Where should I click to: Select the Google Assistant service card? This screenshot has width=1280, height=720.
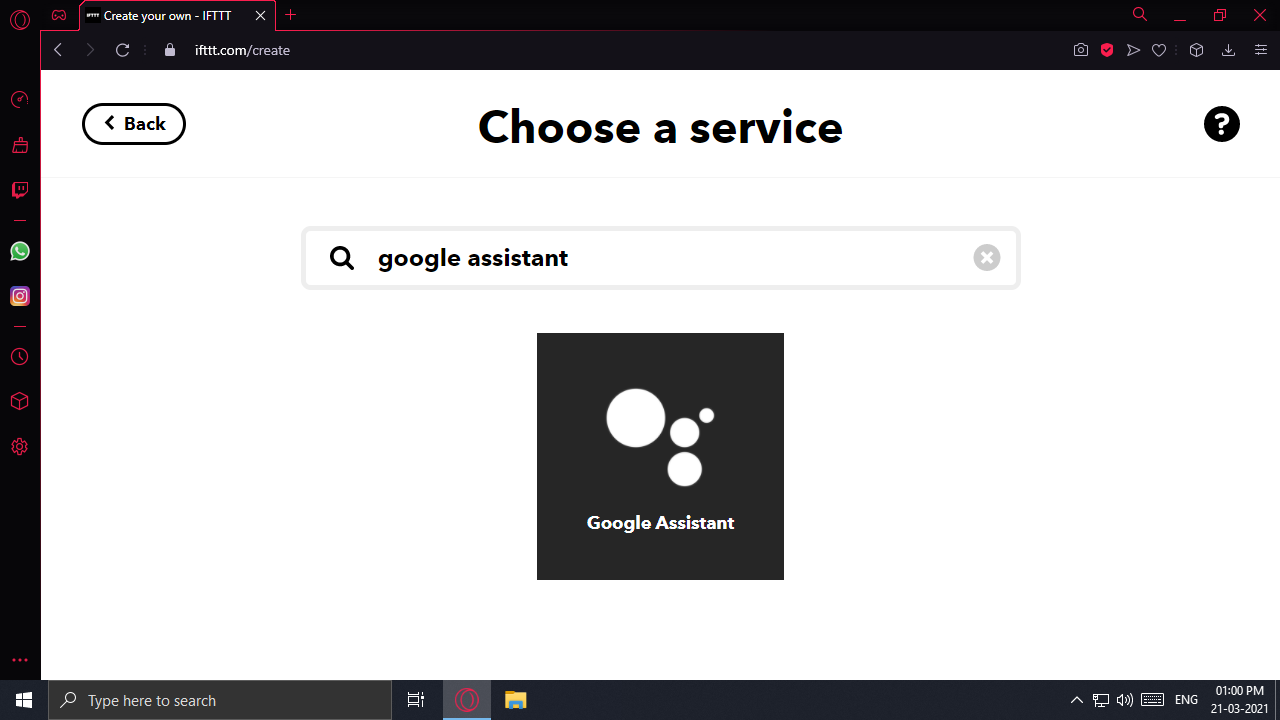(x=660, y=456)
